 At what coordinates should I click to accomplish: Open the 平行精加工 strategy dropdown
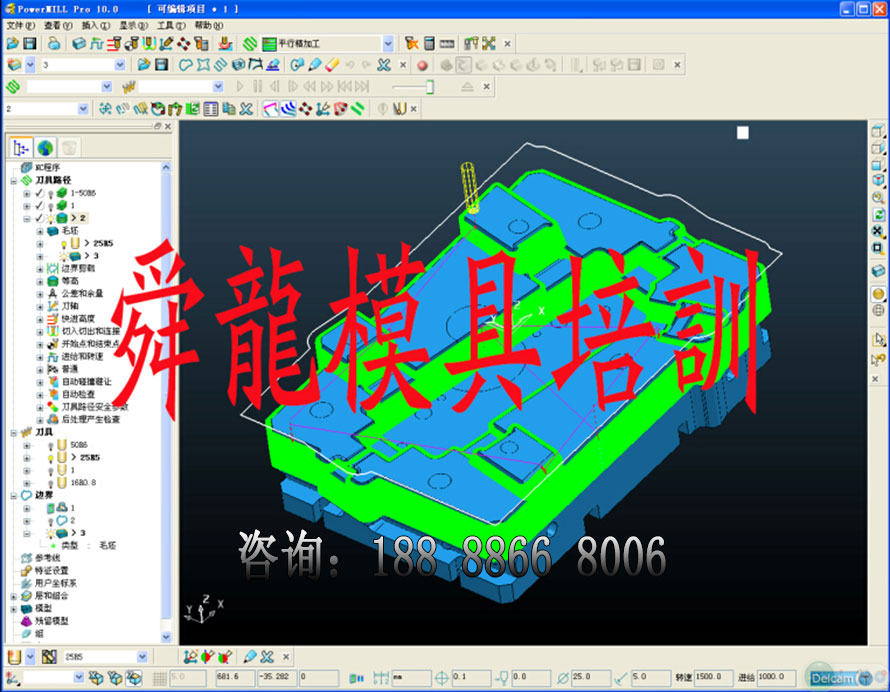[388, 44]
